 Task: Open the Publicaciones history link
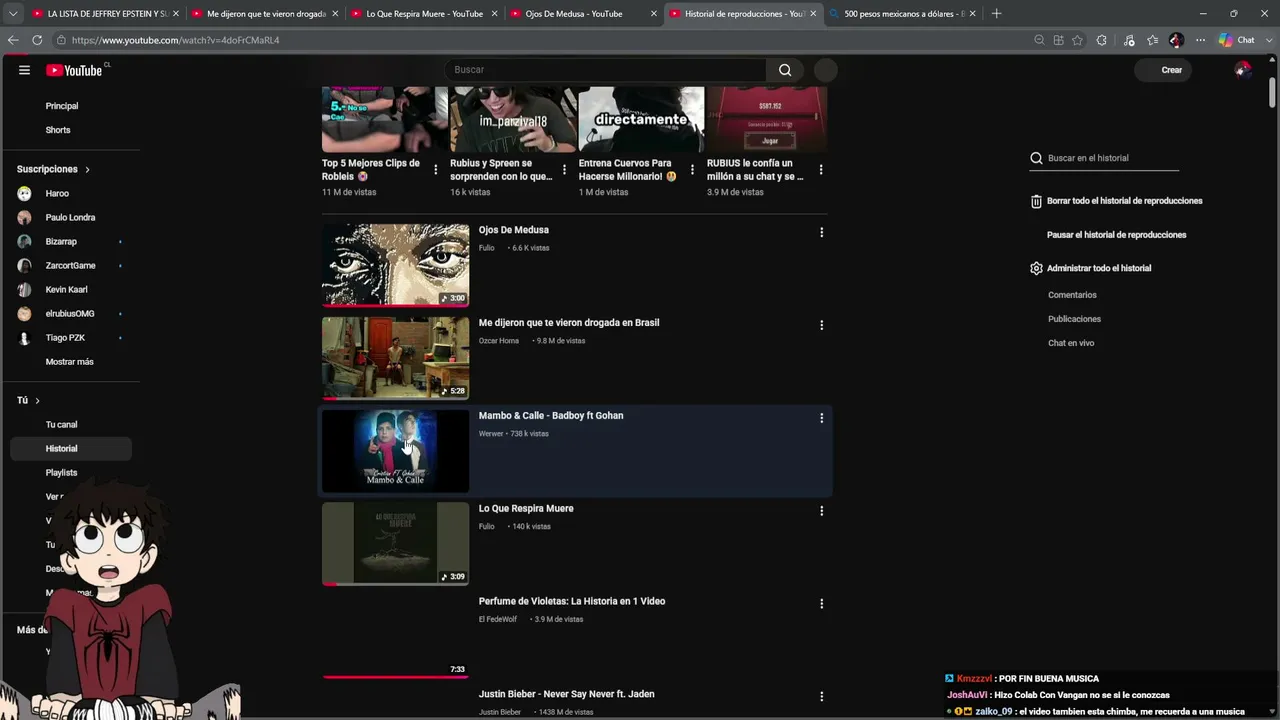[1074, 319]
